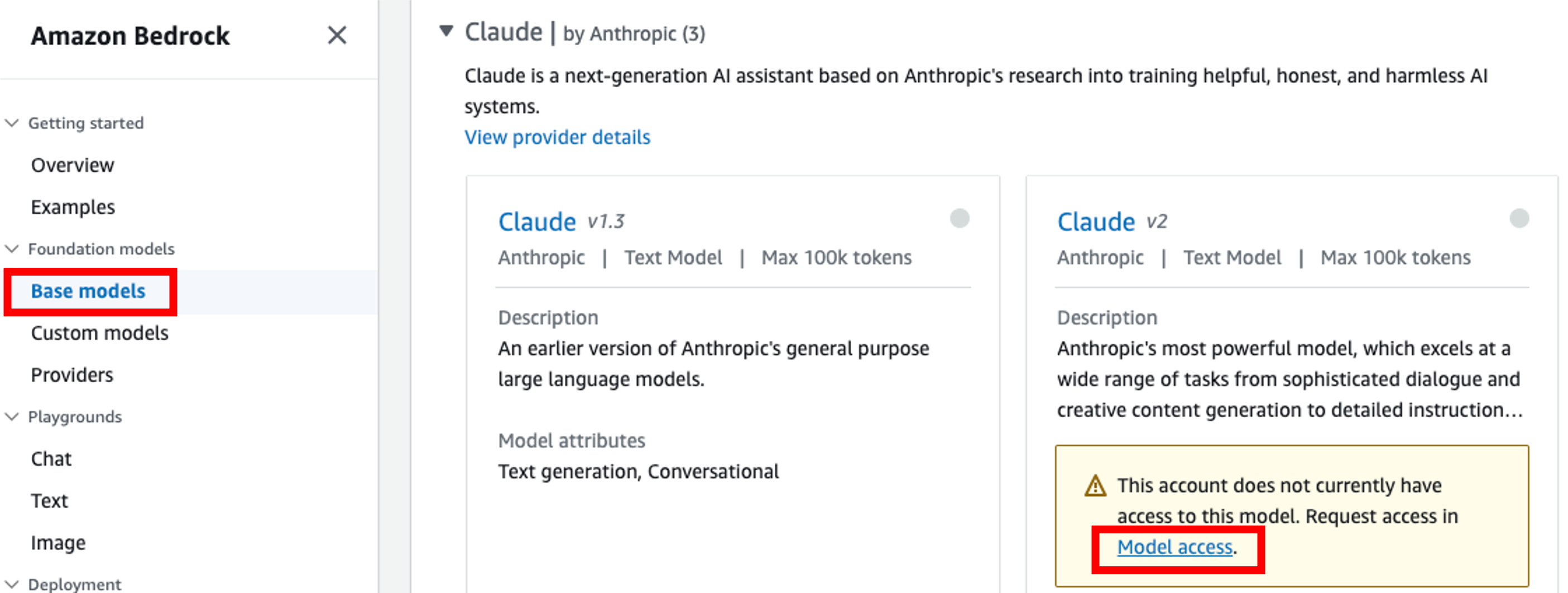Select the Claude v1.3 radio button

click(960, 218)
